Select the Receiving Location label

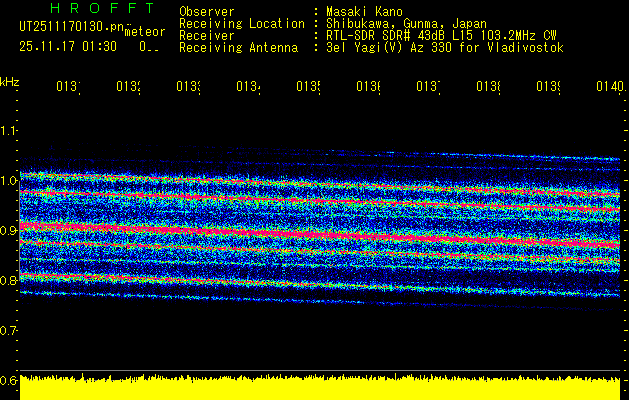[241, 23]
